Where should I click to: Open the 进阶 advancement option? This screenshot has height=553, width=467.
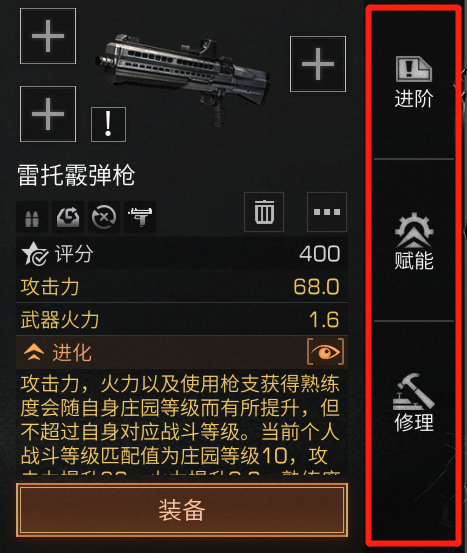click(414, 83)
